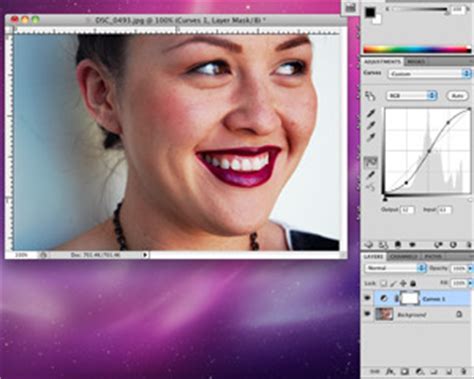
Task: Click the lower curve control point
Action: point(406,183)
